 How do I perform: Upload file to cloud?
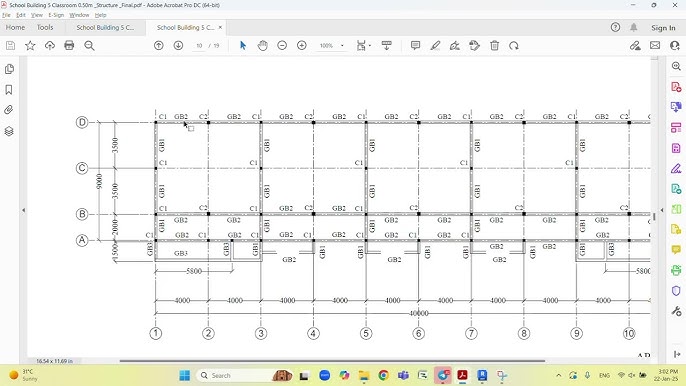(x=50, y=46)
